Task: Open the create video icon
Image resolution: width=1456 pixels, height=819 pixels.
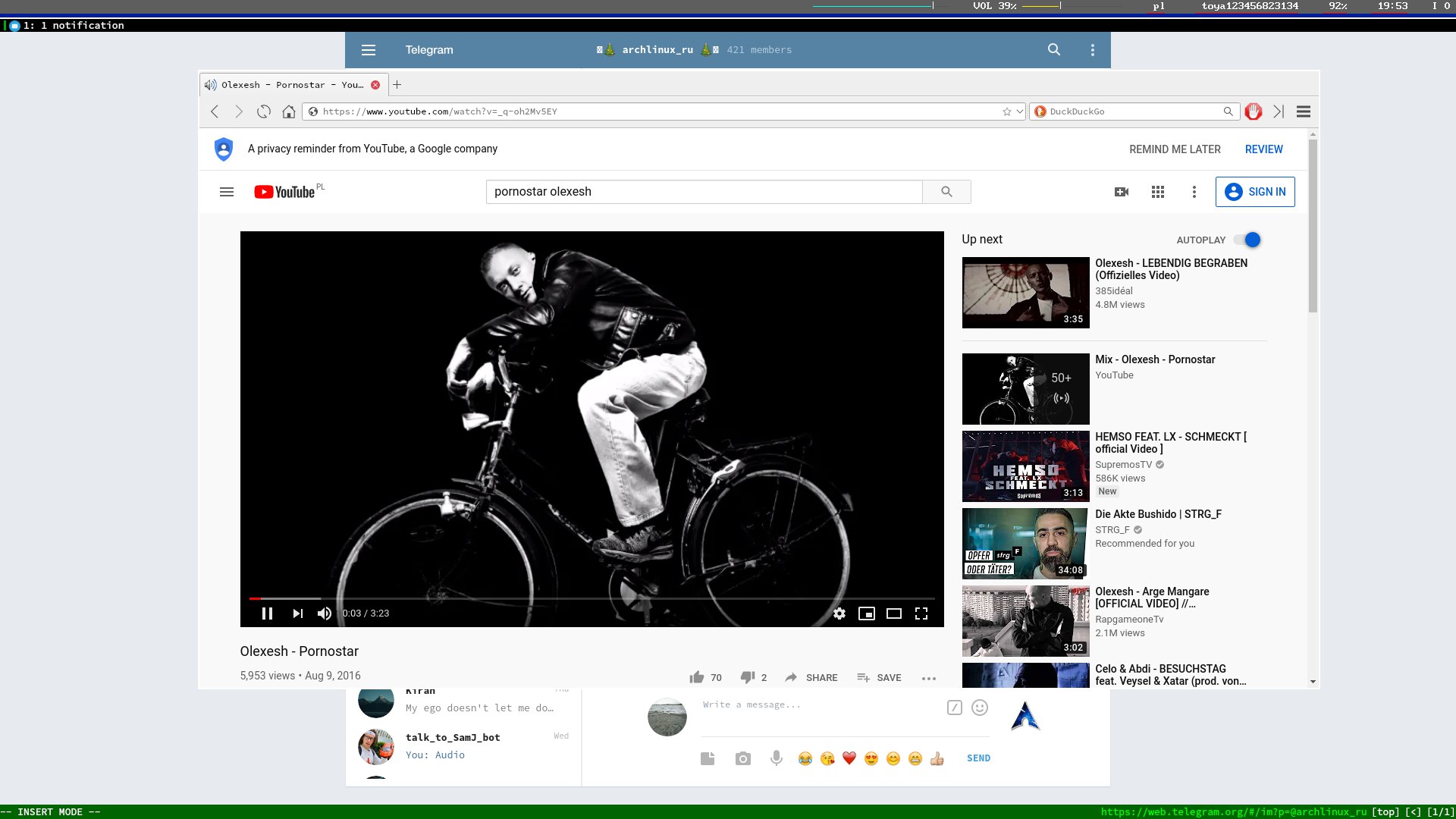Action: [1122, 192]
